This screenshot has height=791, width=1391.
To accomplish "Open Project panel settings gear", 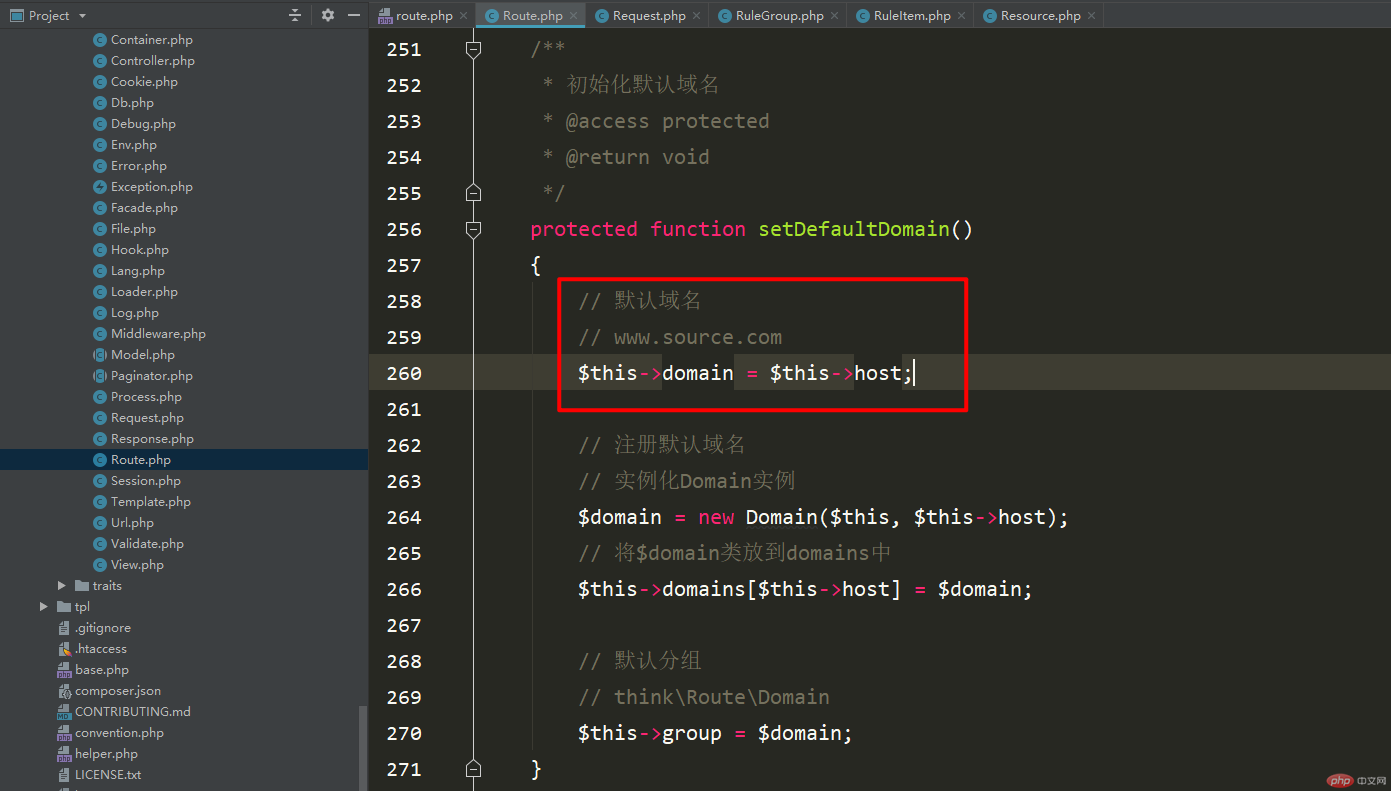I will click(327, 15).
